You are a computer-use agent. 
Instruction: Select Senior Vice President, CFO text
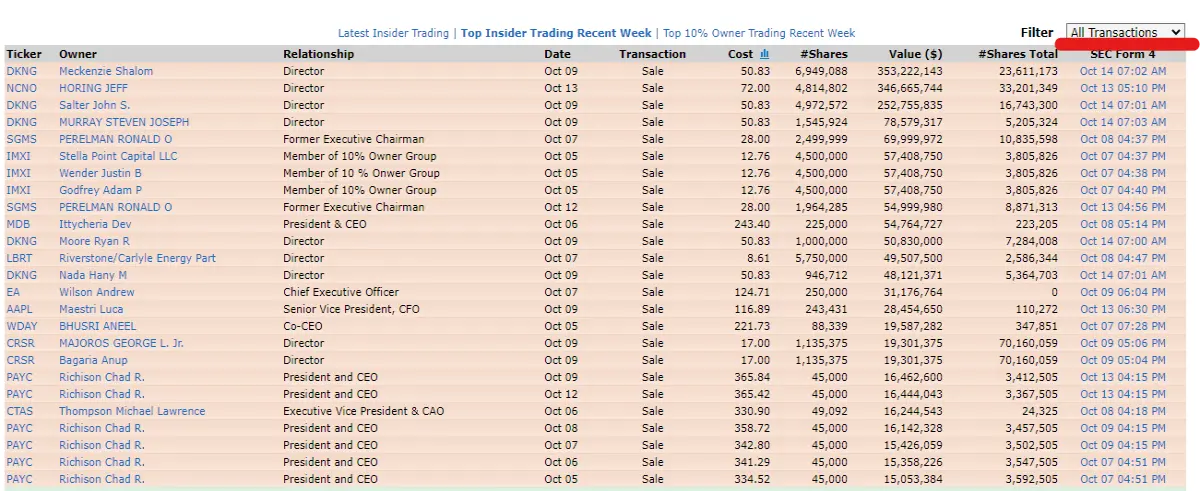351,309
